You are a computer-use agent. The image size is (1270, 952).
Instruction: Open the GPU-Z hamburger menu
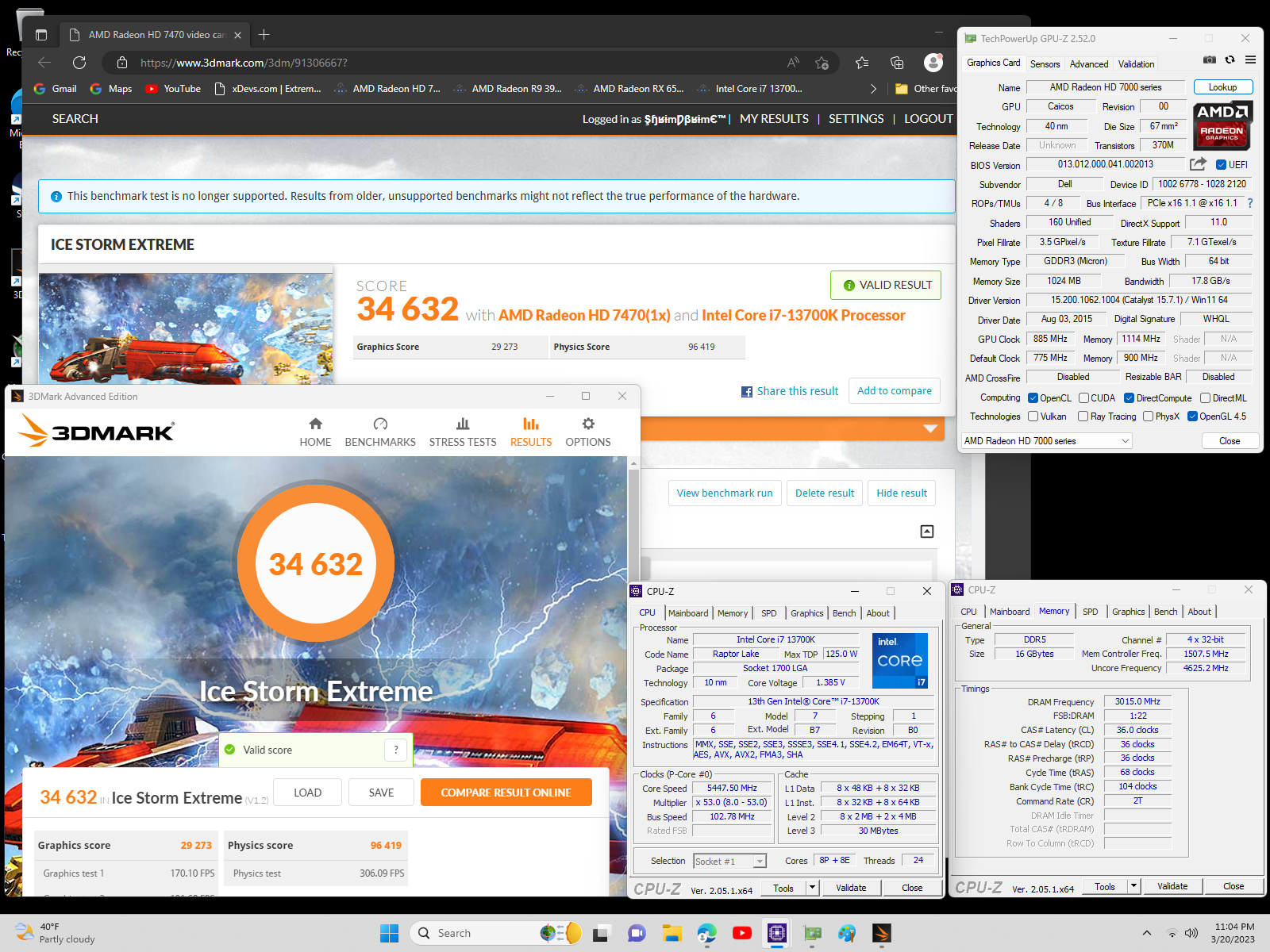(x=1250, y=59)
